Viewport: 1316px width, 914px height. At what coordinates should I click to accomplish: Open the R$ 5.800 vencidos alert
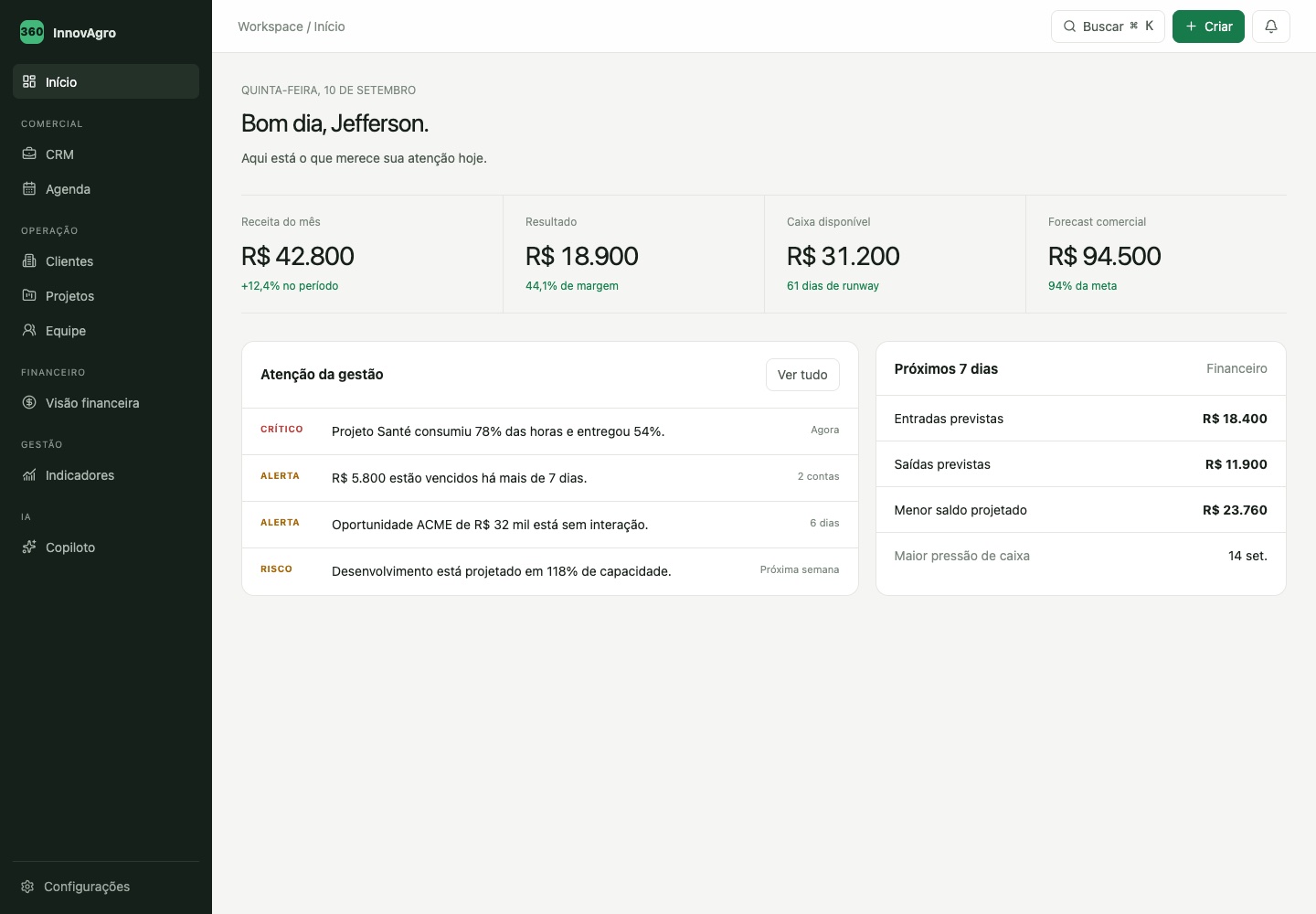coord(550,478)
